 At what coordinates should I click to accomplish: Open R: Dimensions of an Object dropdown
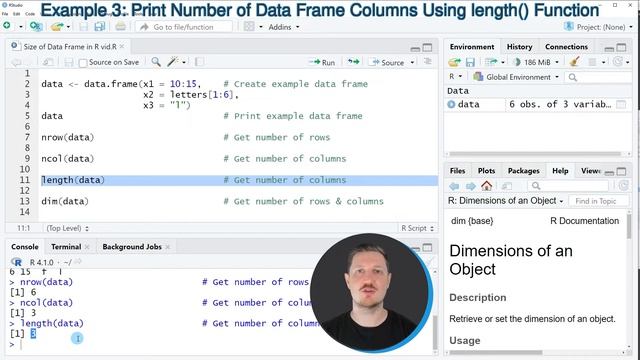[x=506, y=201]
